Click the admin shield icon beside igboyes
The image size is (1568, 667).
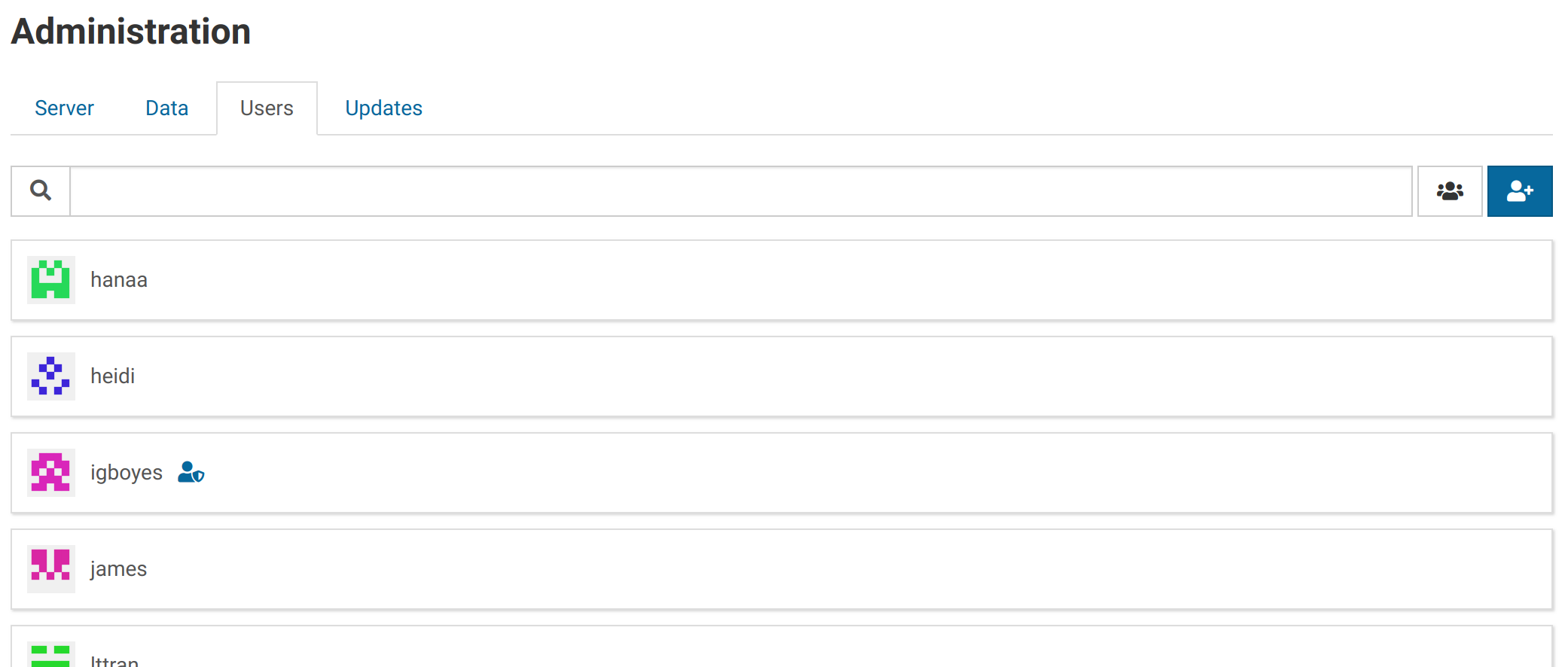[x=191, y=472]
